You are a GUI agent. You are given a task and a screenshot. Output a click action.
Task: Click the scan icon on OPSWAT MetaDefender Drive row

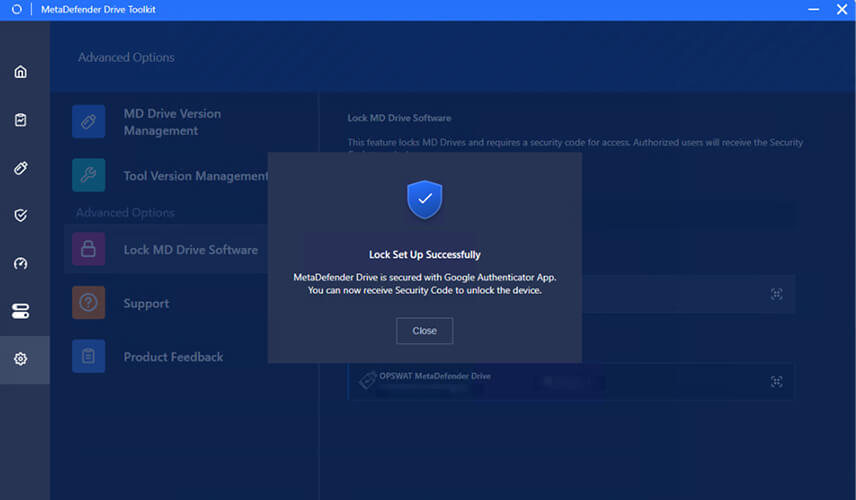click(x=776, y=382)
